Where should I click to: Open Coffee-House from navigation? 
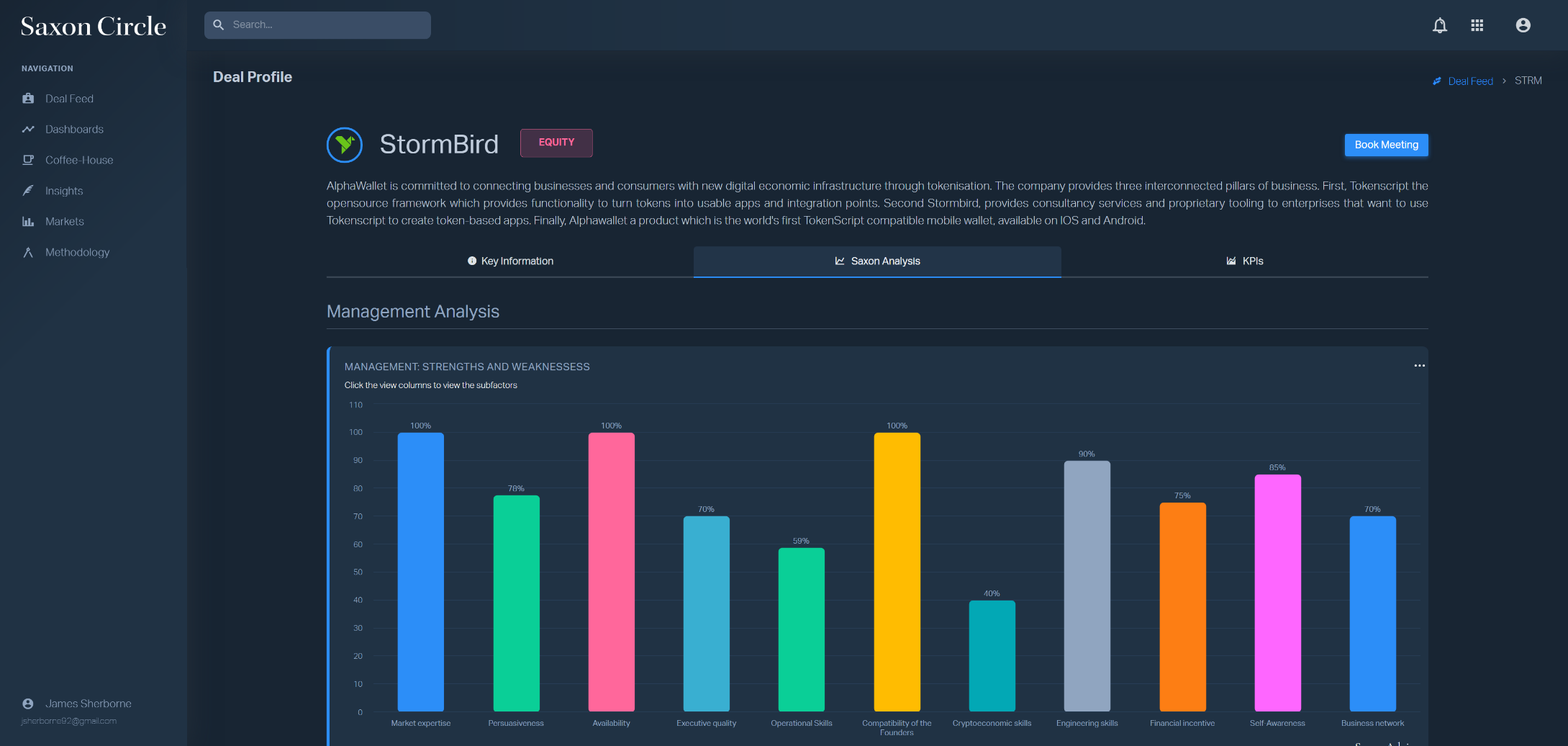pos(79,160)
